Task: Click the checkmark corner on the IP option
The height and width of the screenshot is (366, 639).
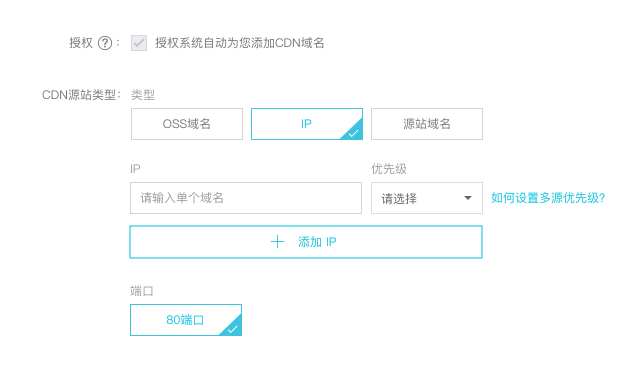Action: [x=354, y=132]
